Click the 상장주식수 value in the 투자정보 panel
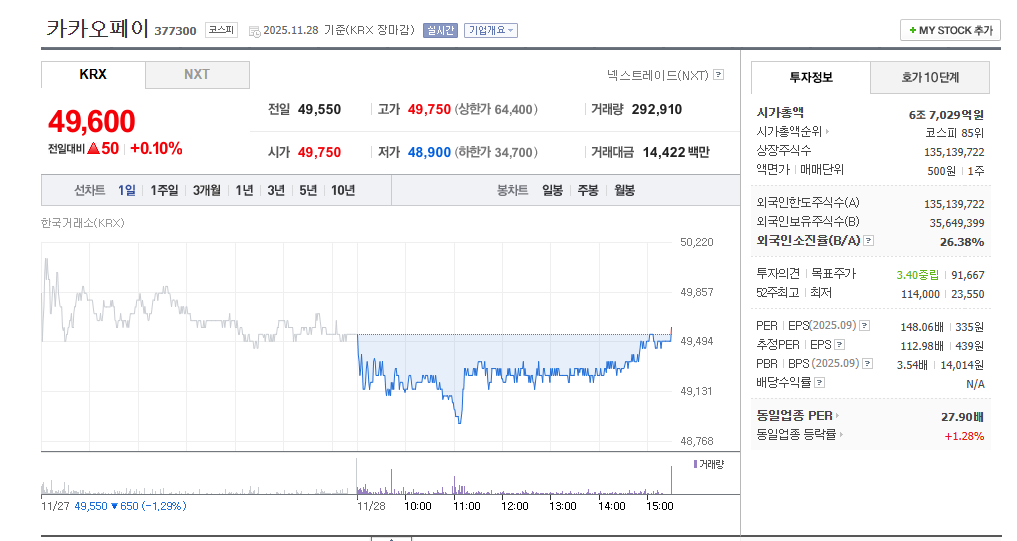The image size is (1017, 541). coord(954,152)
